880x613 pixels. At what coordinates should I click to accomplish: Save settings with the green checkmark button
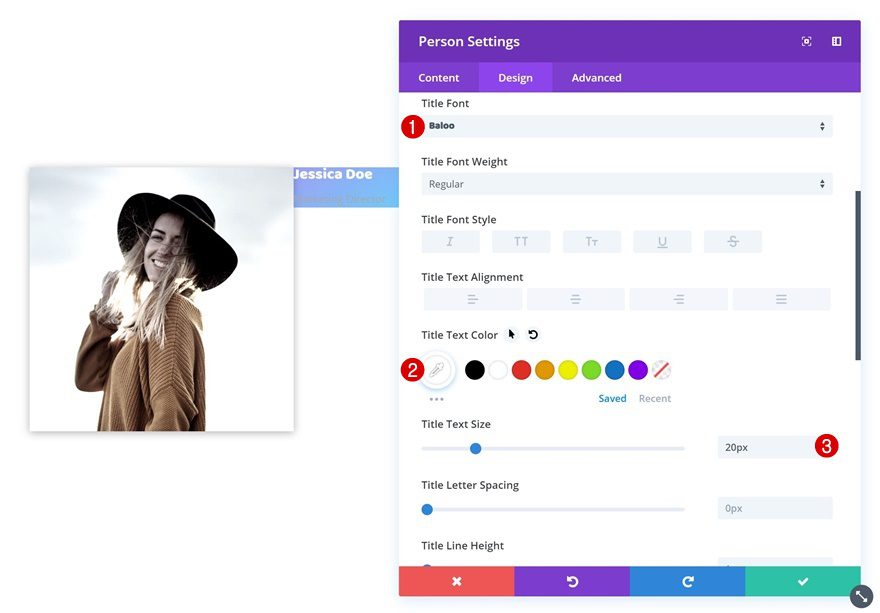(x=803, y=580)
